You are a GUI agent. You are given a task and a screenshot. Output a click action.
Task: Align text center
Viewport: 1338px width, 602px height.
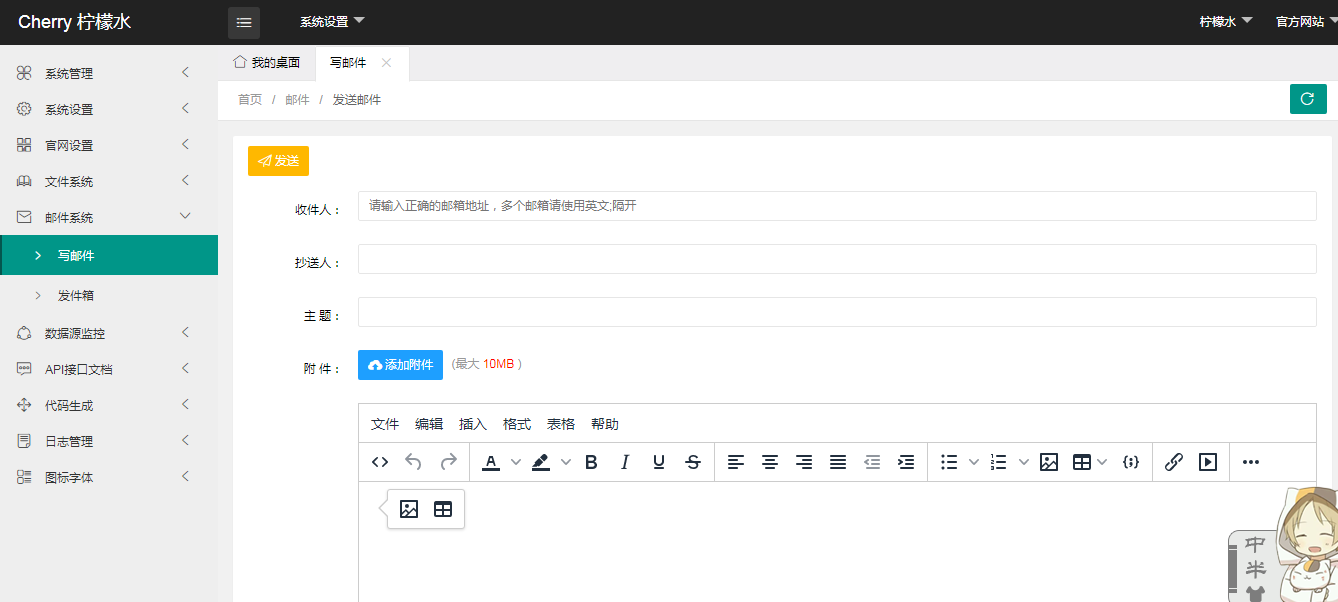pyautogui.click(x=770, y=462)
